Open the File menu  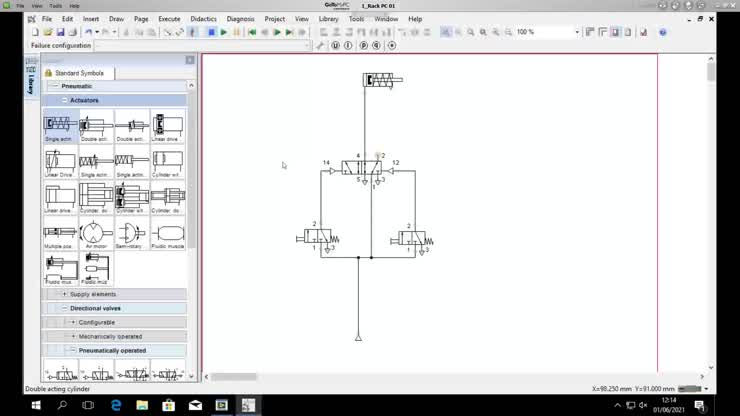click(47, 19)
